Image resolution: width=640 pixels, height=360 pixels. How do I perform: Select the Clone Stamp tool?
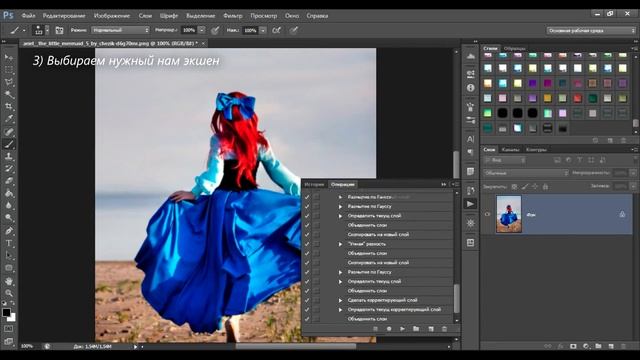[x=9, y=156]
